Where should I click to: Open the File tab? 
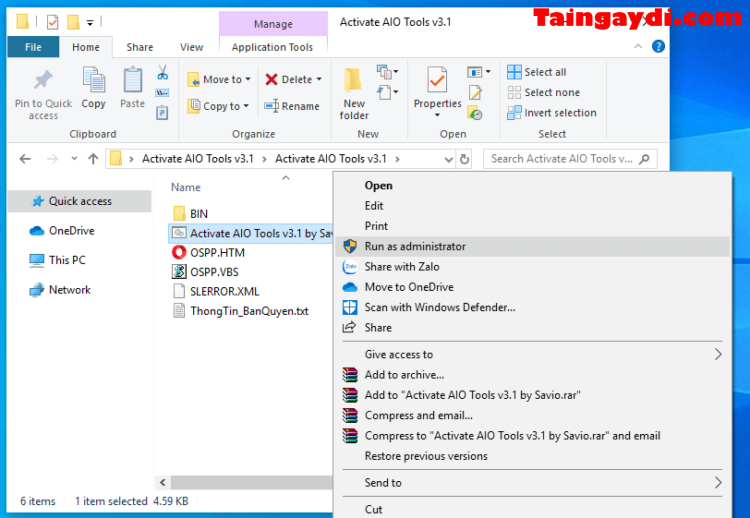tap(33, 47)
